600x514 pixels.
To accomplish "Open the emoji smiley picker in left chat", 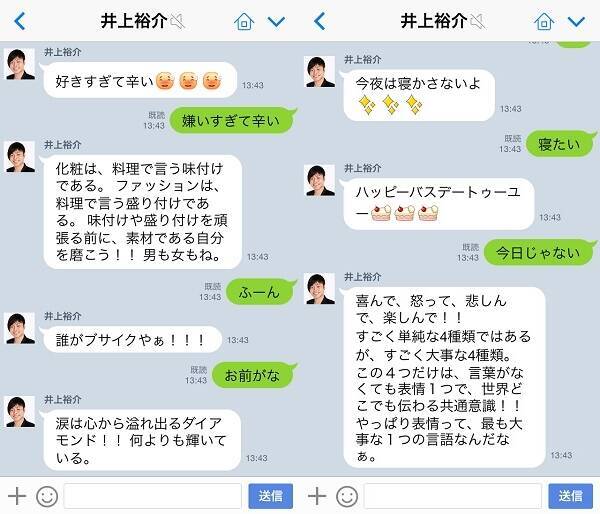I will pos(47,496).
